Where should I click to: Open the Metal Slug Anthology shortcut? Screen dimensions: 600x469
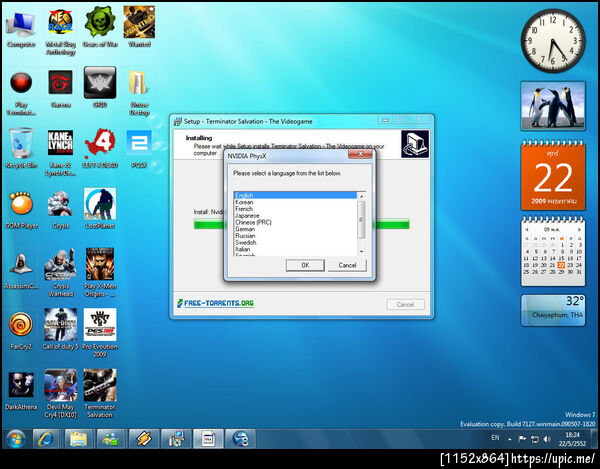click(60, 33)
